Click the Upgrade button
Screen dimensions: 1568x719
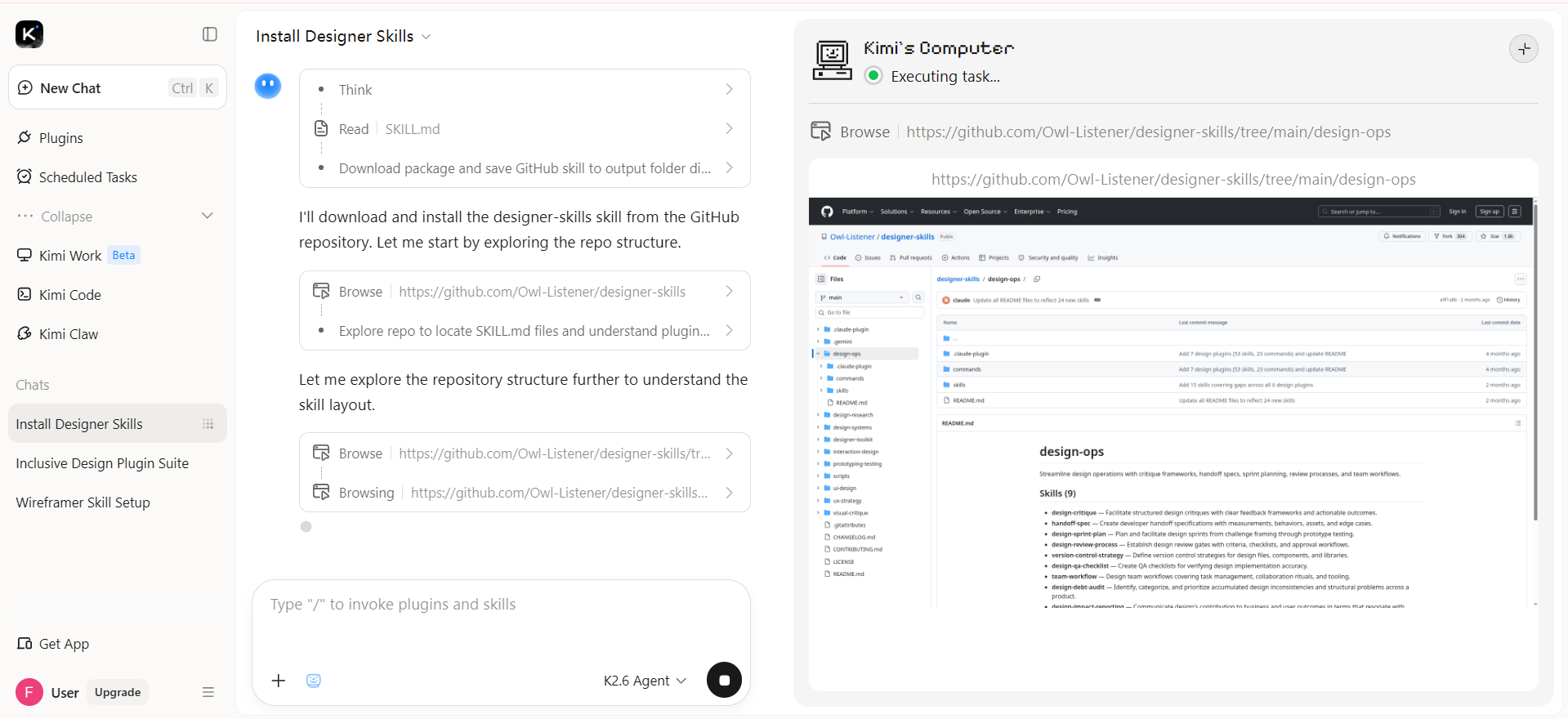point(118,693)
